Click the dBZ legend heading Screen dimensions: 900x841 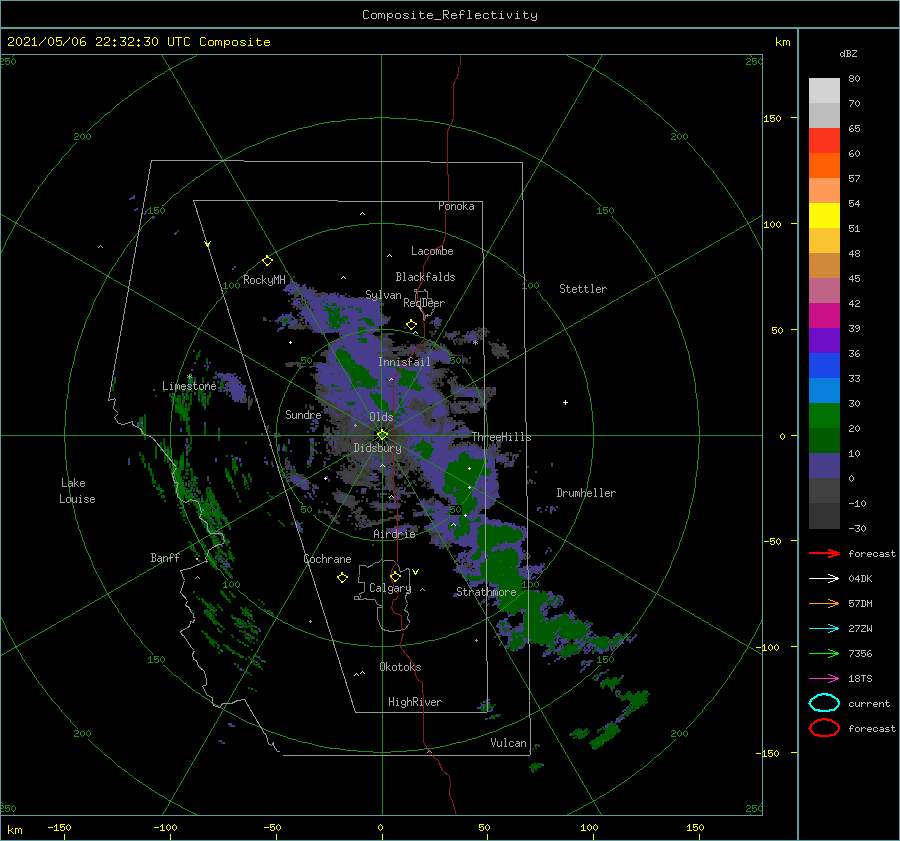(x=848, y=53)
